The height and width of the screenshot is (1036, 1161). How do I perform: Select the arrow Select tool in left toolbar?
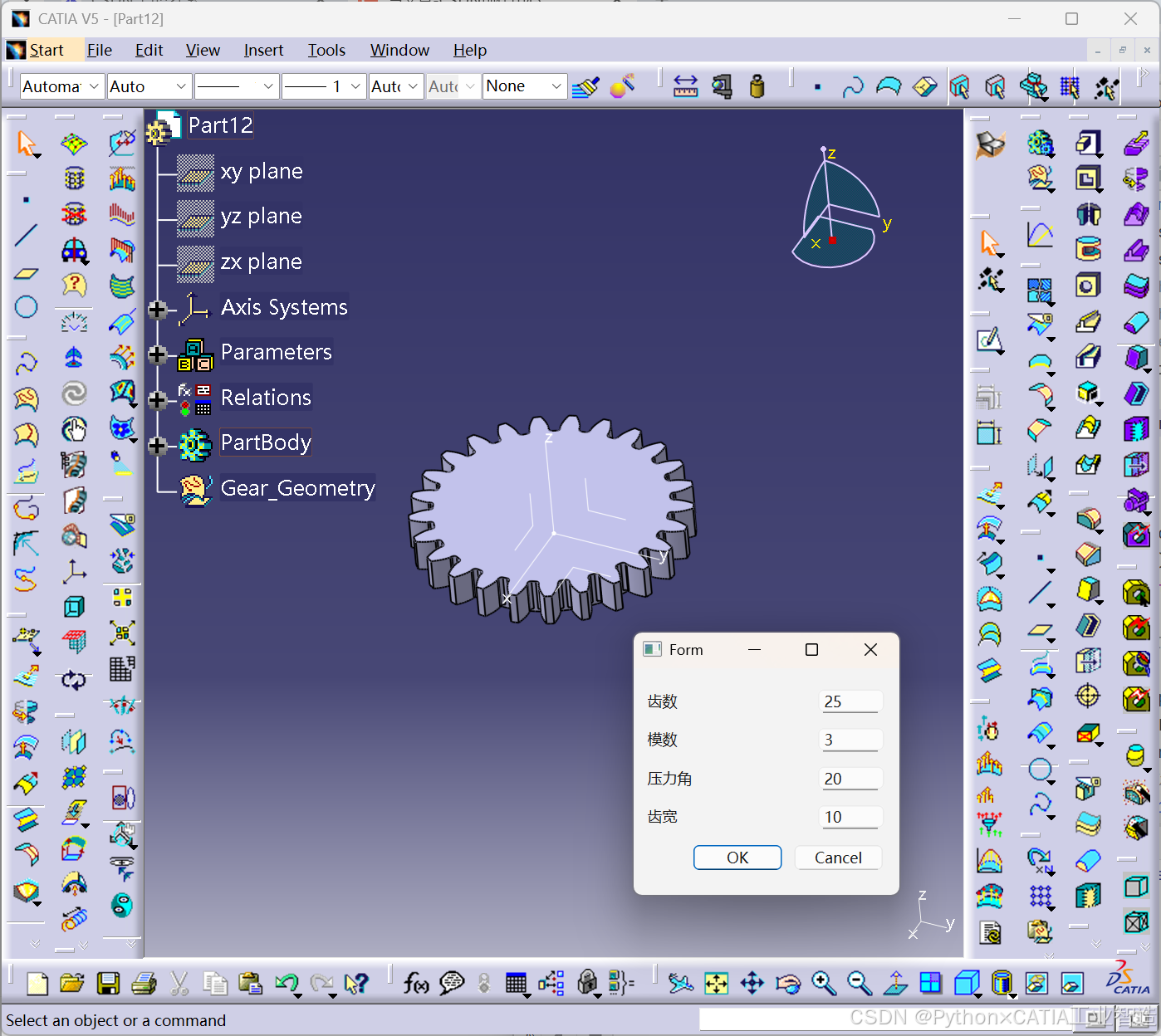click(x=27, y=144)
